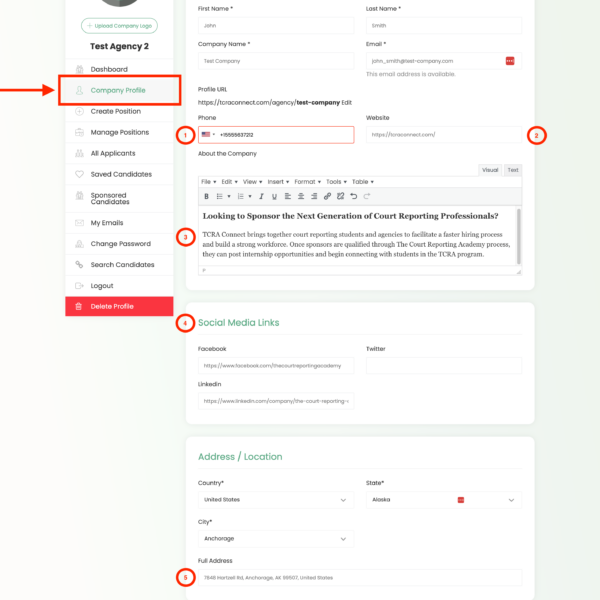Click the empty Twitter field
This screenshot has height=600, width=600.
(444, 366)
